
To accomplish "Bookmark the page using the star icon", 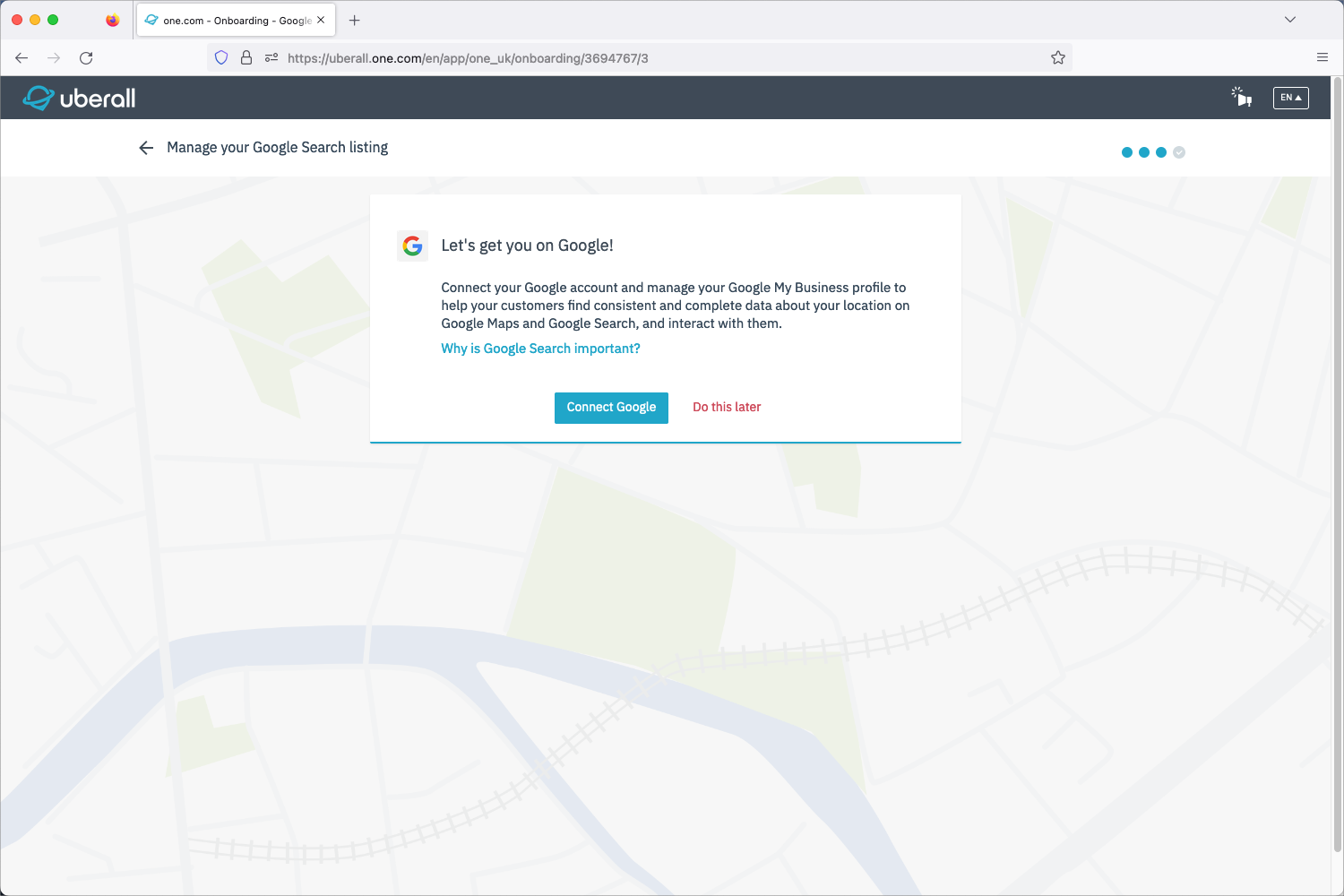I will [x=1057, y=56].
